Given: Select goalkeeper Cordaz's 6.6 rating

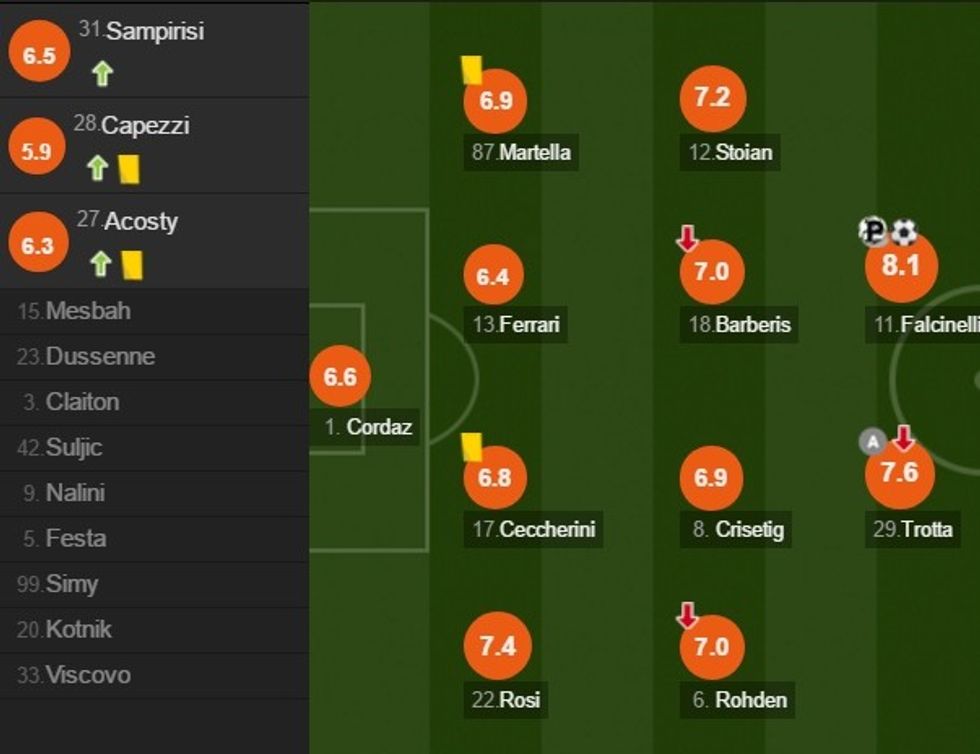Looking at the screenshot, I should [x=340, y=377].
